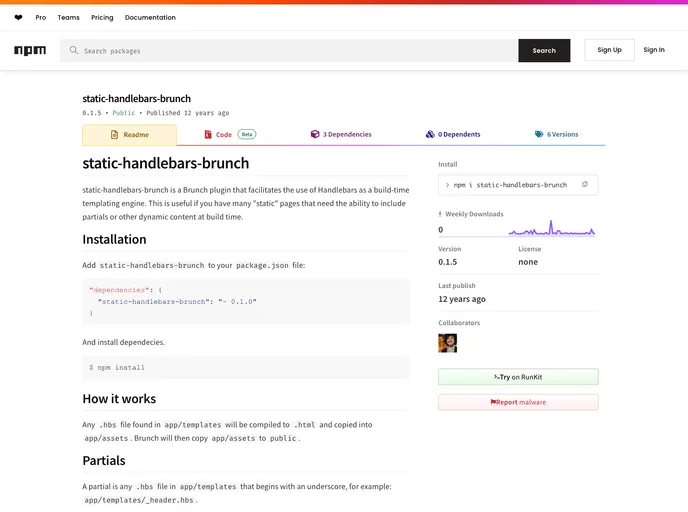This screenshot has width=688, height=512.
Task: Go to Pricing page
Action: click(x=102, y=18)
